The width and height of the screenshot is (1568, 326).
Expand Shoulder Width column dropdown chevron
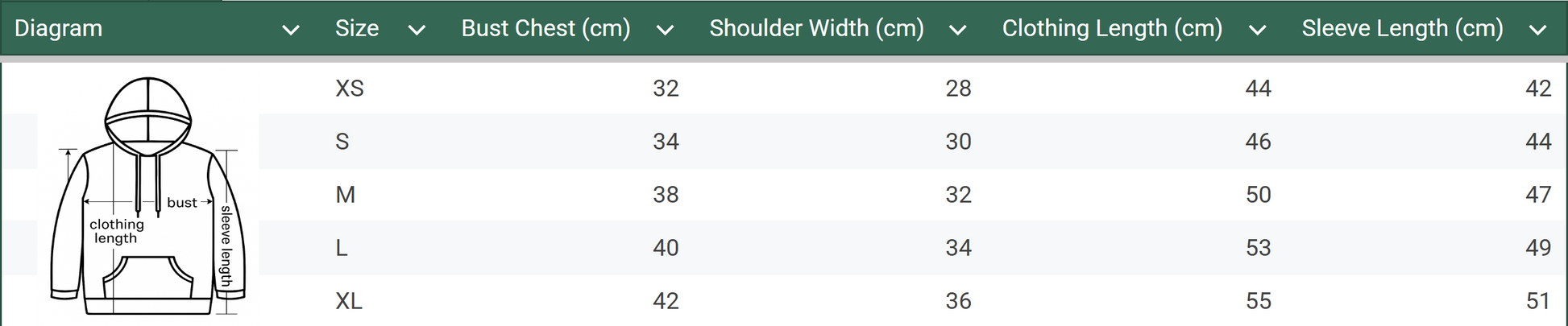pyautogui.click(x=957, y=30)
